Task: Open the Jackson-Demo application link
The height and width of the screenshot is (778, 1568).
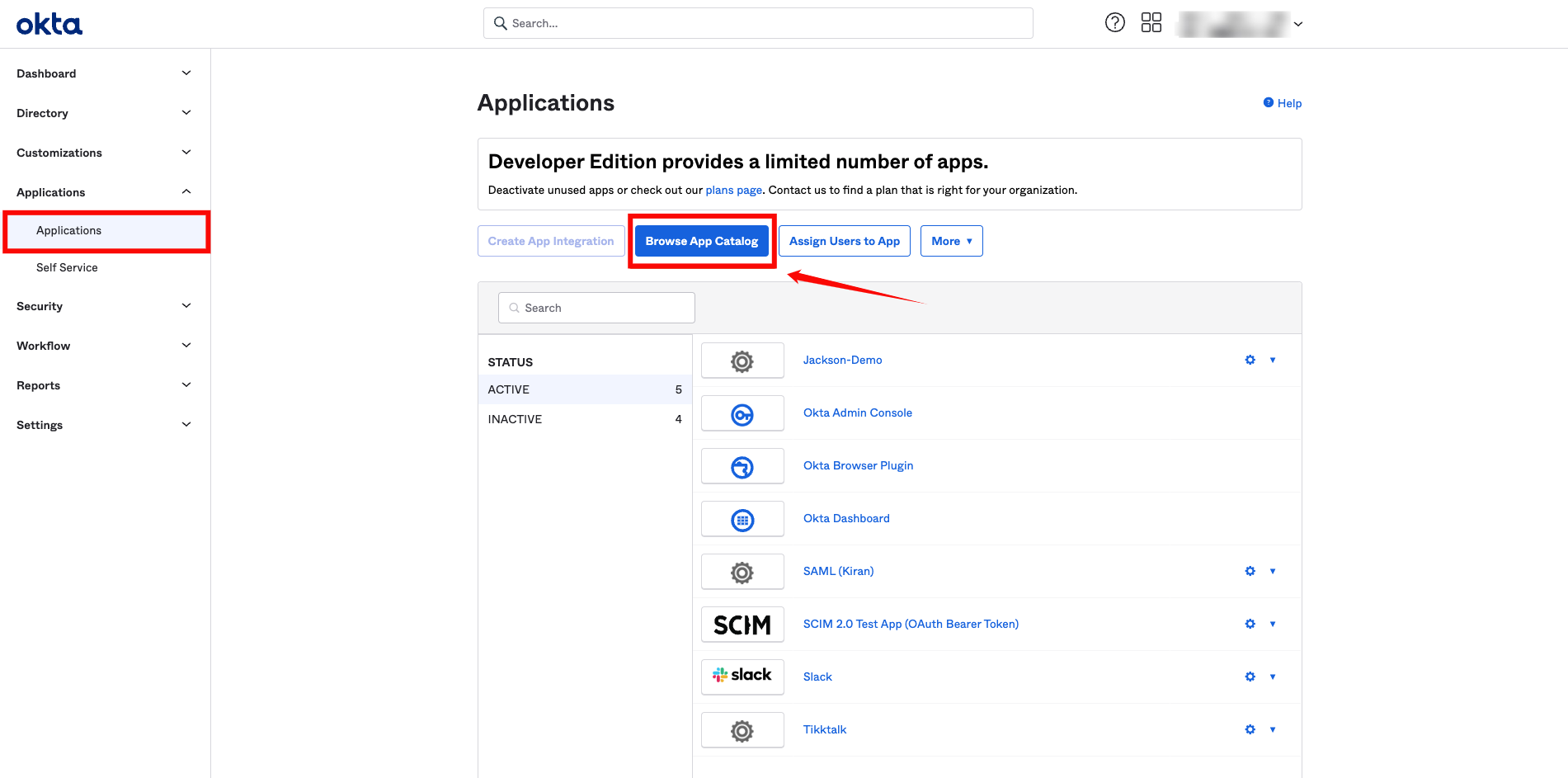Action: tap(842, 360)
